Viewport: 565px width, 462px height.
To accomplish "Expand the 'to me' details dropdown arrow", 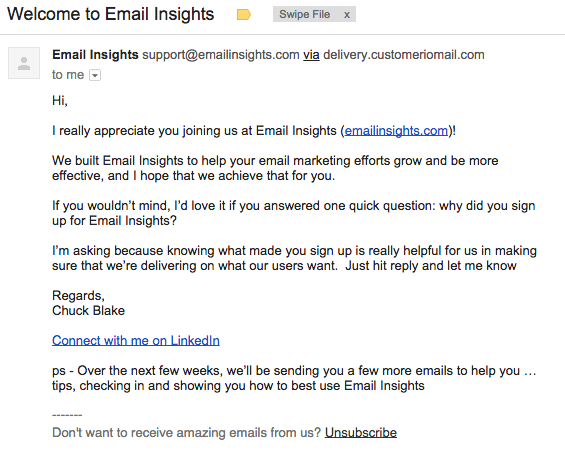I will [x=95, y=75].
